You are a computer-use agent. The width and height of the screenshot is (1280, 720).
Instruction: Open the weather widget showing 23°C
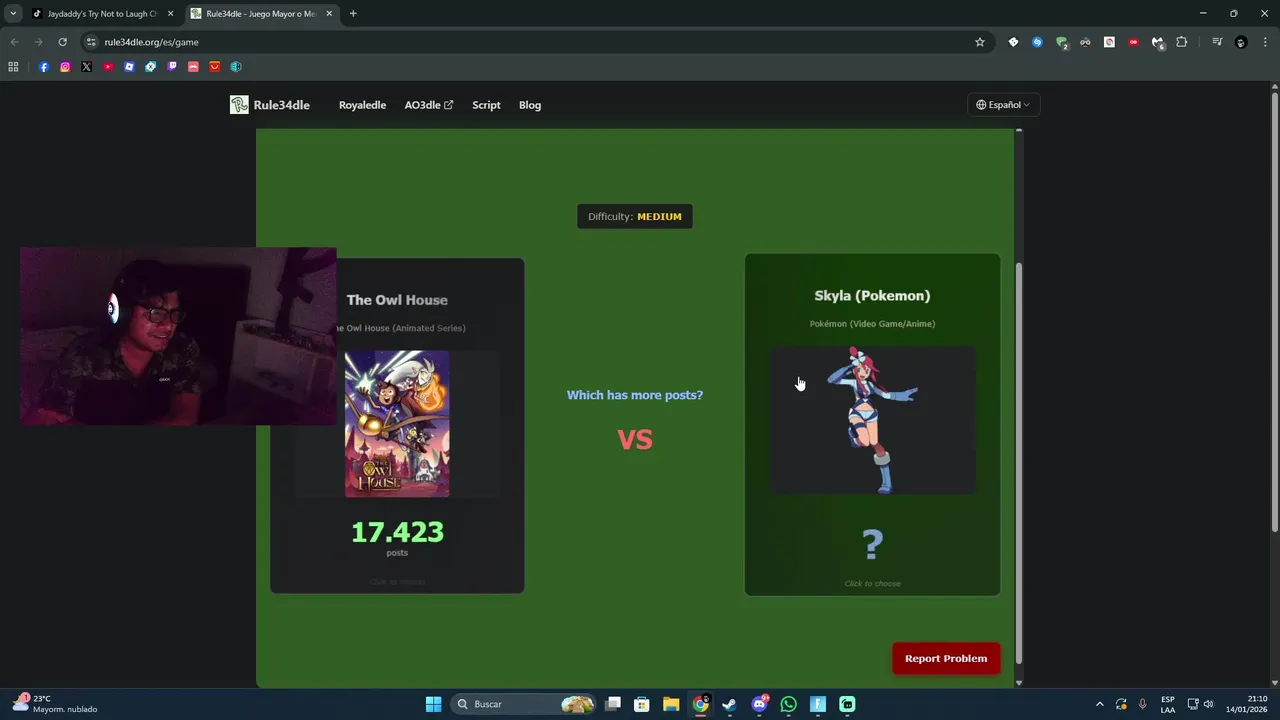pyautogui.click(x=55, y=704)
